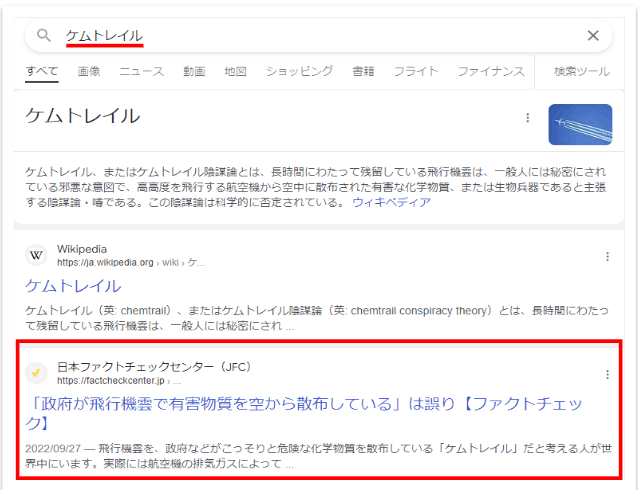Switch to the フライト tab
Screen dimensions: 638x490
tap(416, 71)
